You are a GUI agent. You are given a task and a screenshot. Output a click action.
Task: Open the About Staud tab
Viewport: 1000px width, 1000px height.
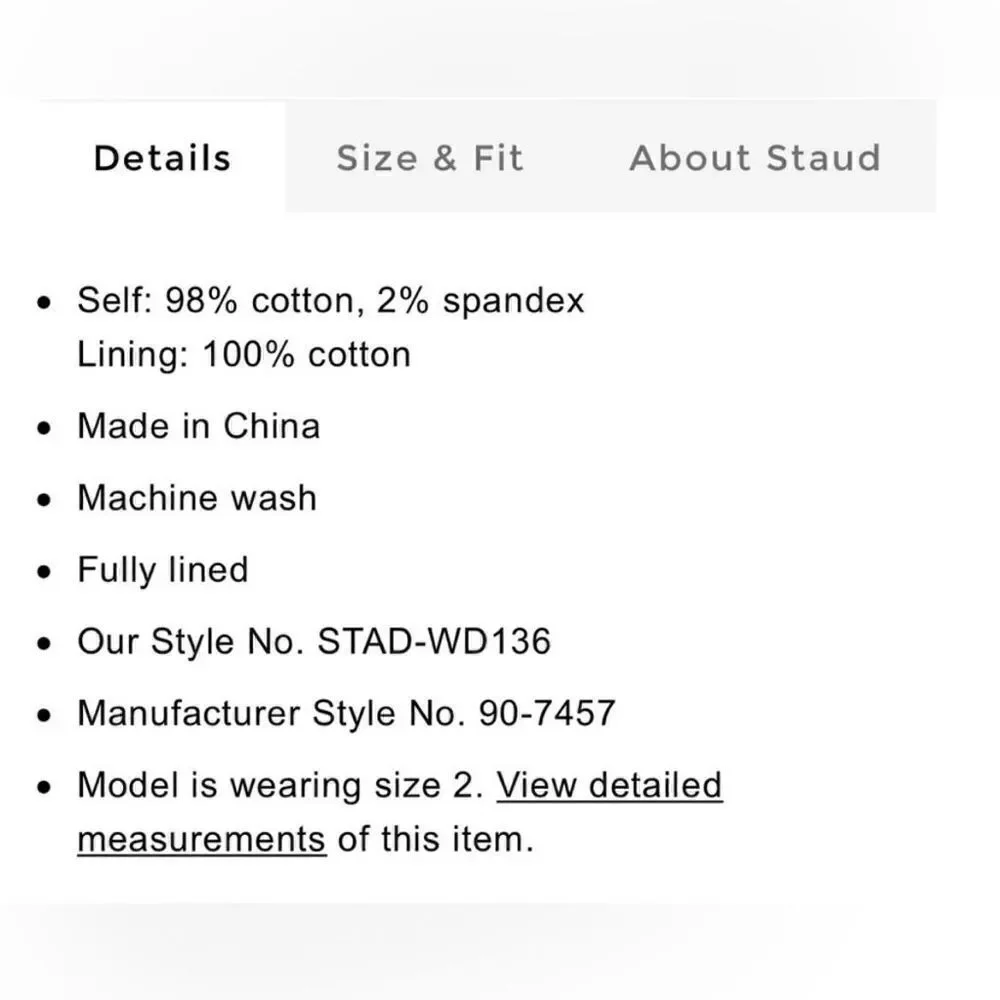point(755,157)
